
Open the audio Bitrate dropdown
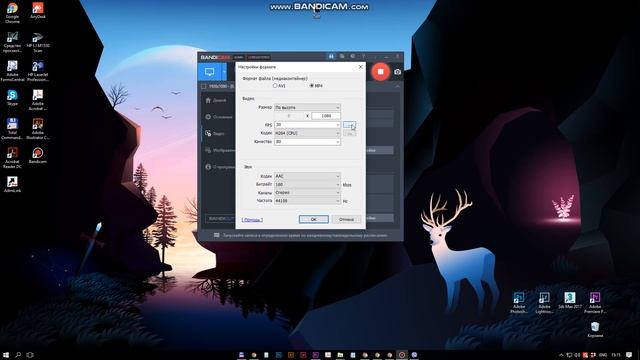point(307,184)
